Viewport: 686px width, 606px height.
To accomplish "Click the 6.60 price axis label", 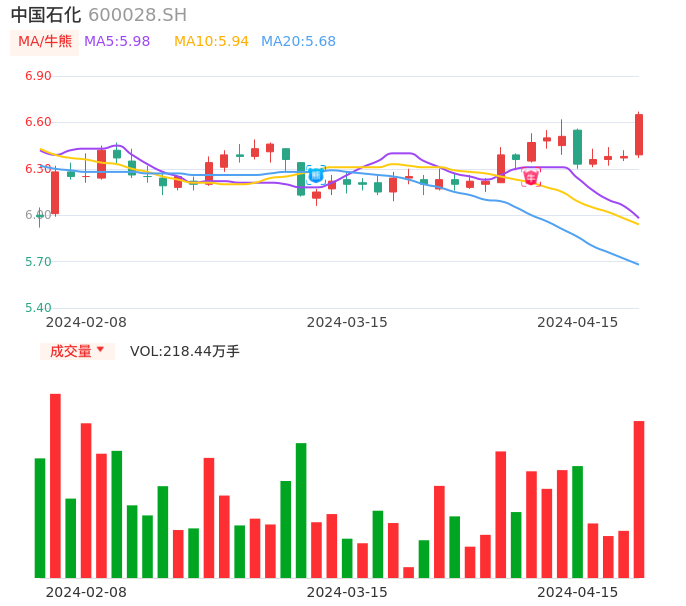I will (x=38, y=122).
